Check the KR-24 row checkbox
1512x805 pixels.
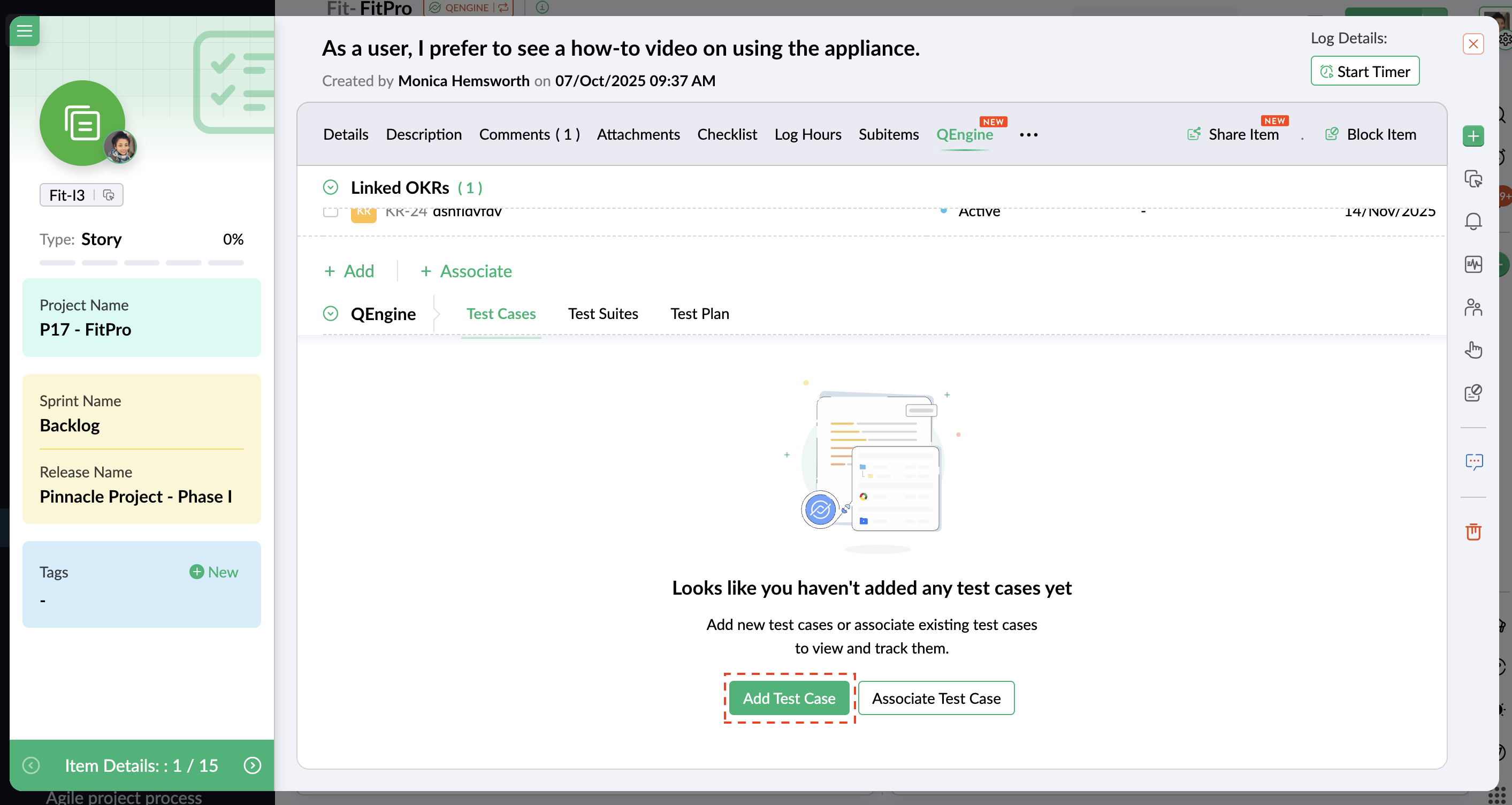(331, 211)
